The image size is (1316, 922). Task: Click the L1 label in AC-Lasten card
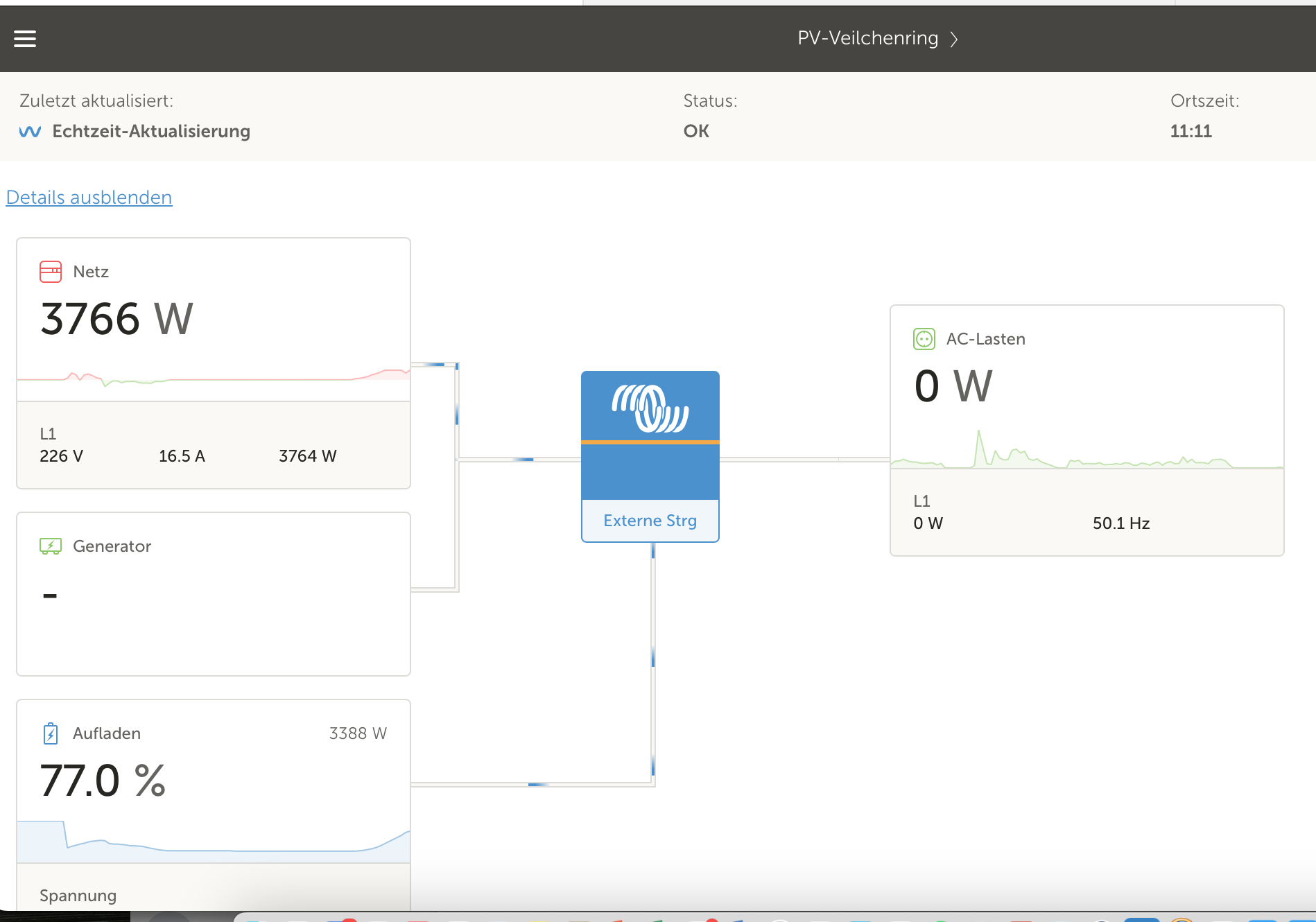(x=921, y=501)
